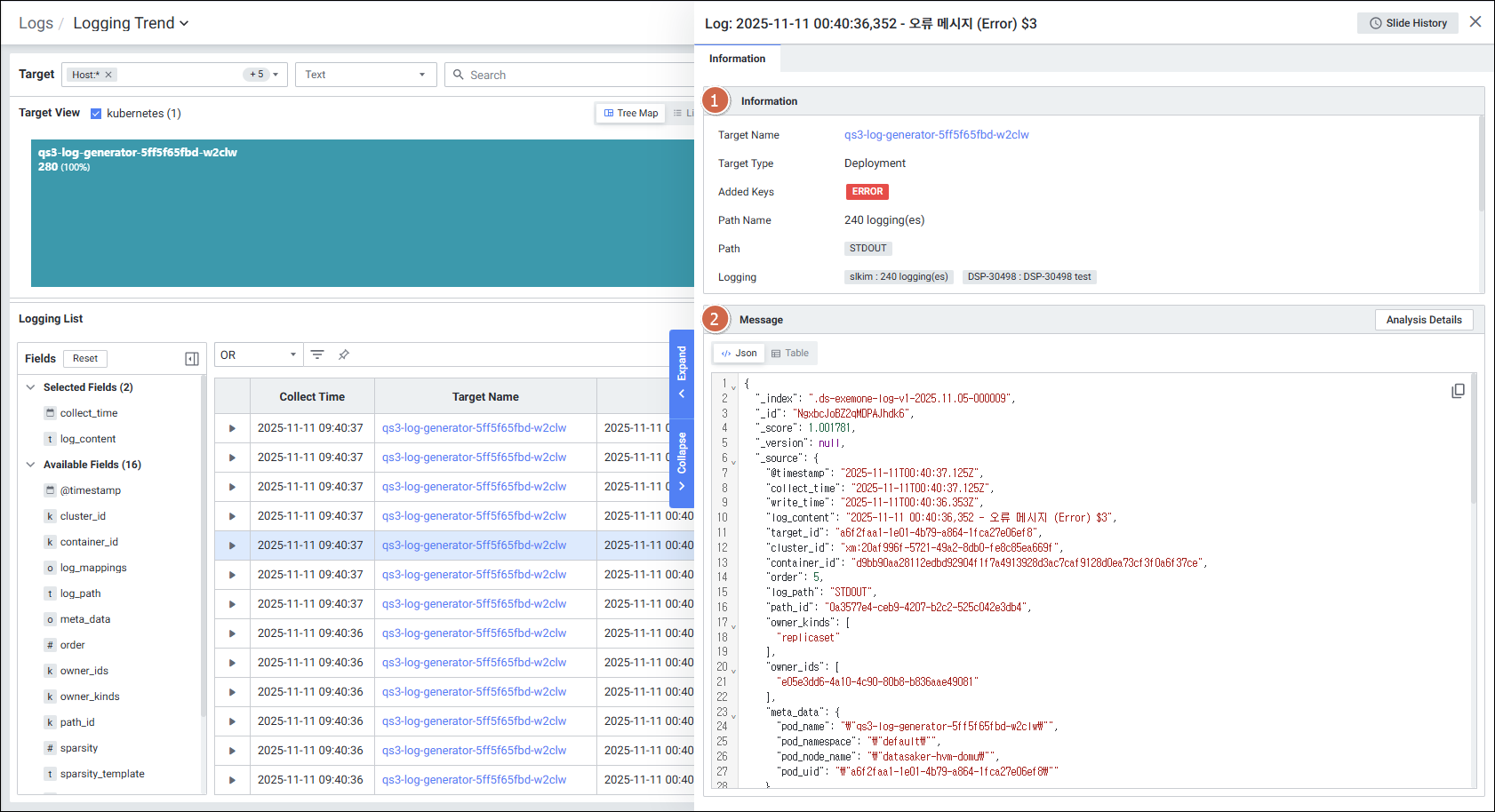Switch message view to Table
1495x812 pixels.
789,354
